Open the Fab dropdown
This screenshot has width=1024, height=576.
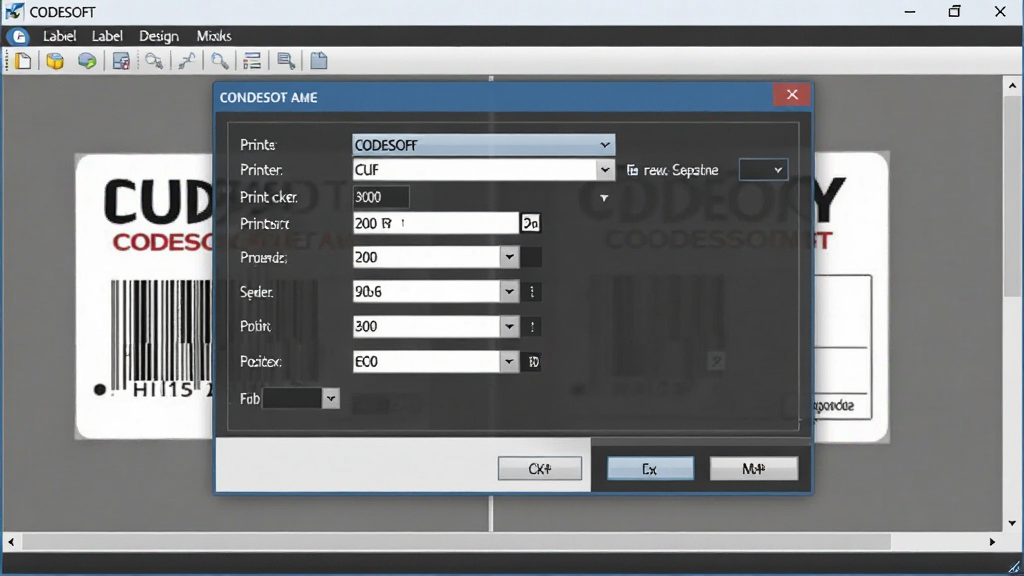[300, 398]
